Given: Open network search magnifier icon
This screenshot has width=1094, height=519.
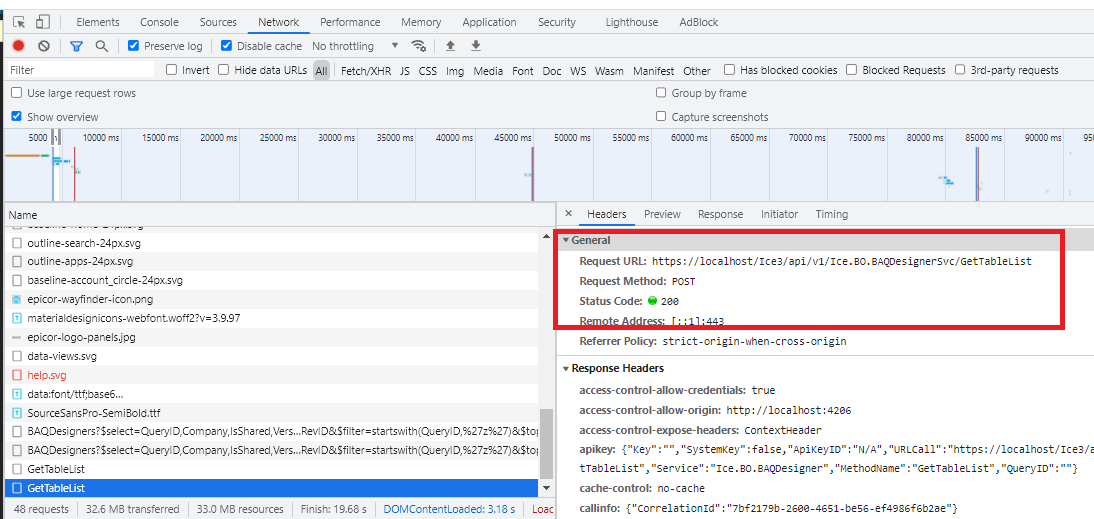Looking at the screenshot, I should [x=102, y=46].
